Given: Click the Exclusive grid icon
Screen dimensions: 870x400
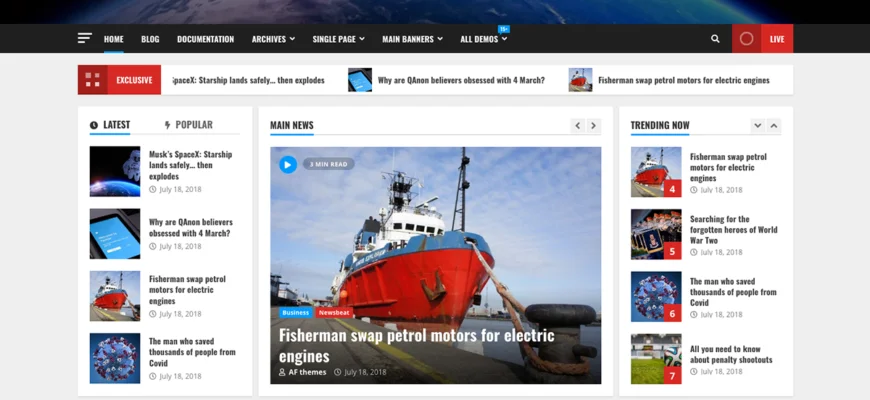Looking at the screenshot, I should [93, 80].
